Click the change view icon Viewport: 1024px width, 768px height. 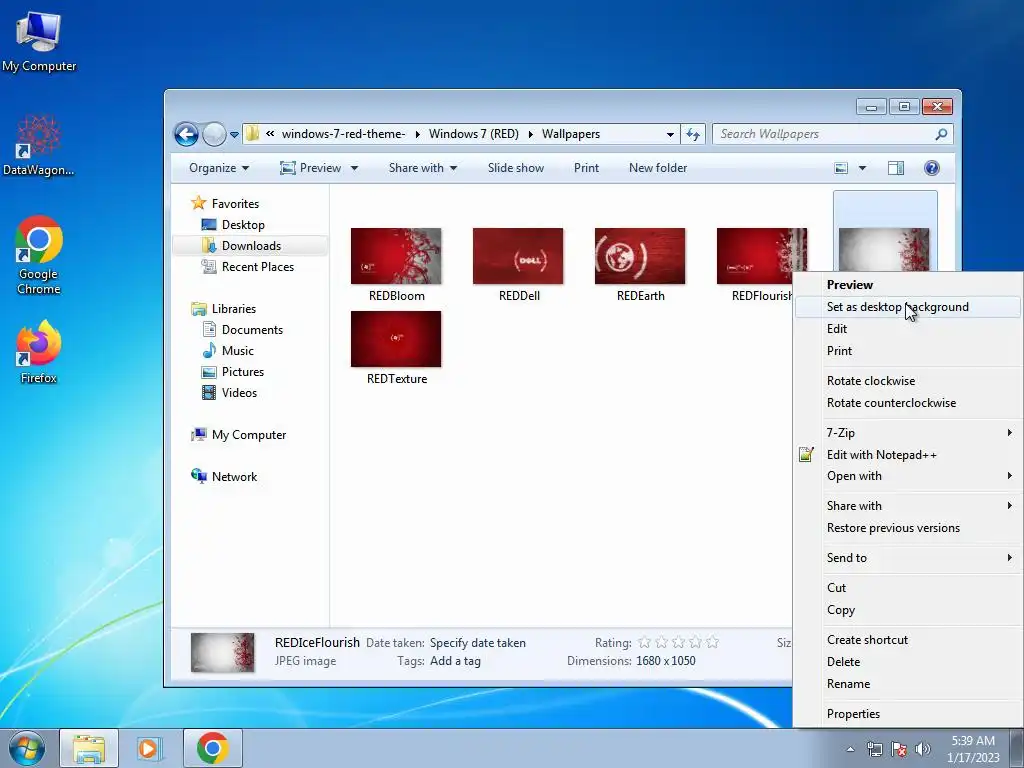[x=841, y=168]
